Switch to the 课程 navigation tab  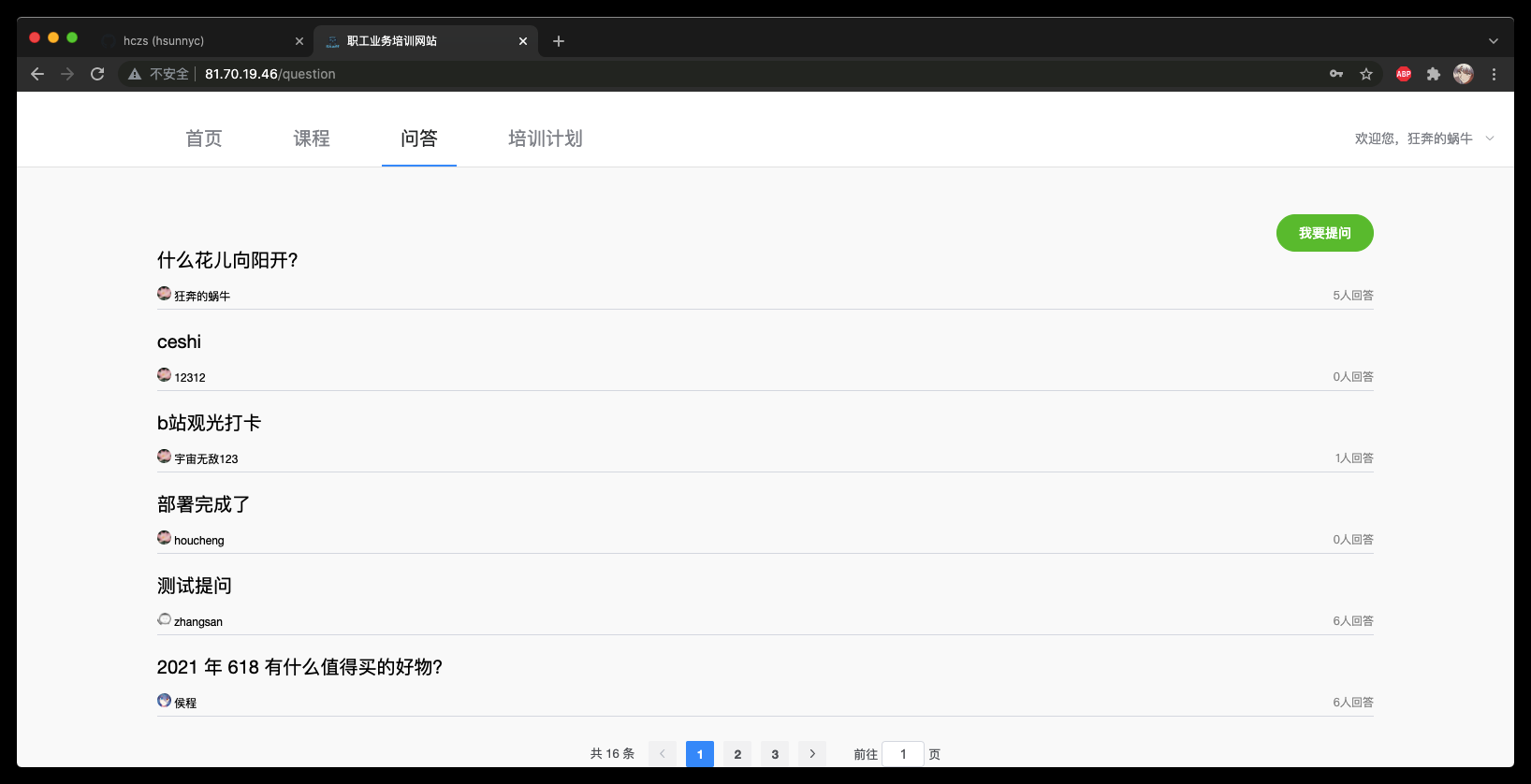(312, 138)
